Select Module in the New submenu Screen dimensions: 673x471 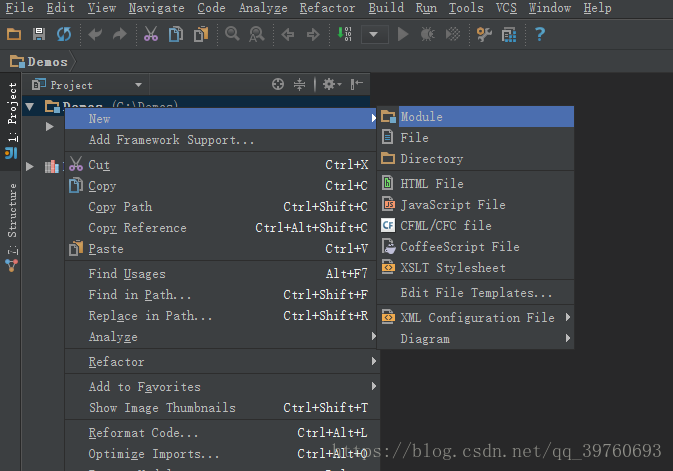tap(475, 117)
